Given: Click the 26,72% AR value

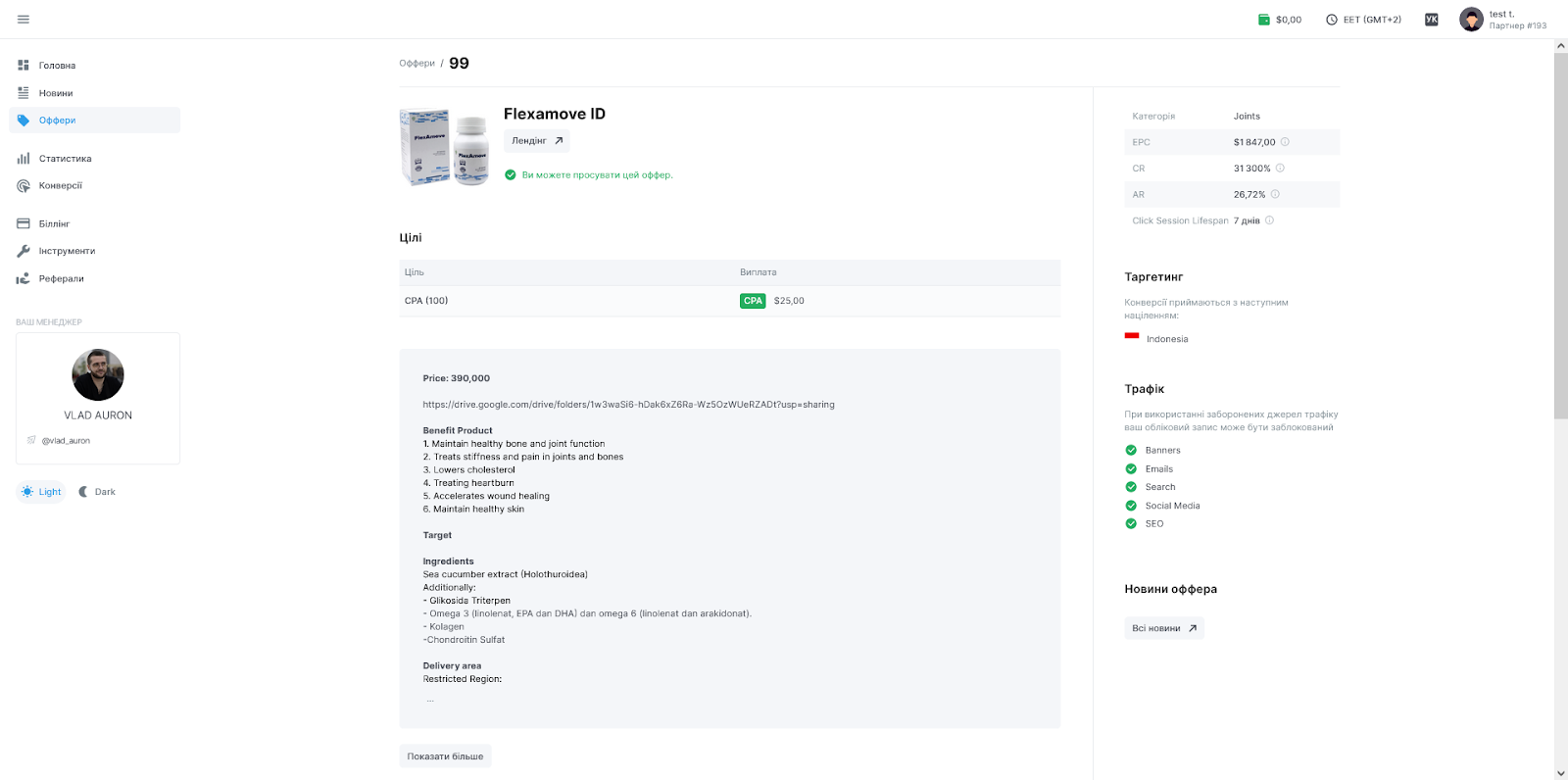Looking at the screenshot, I should (1249, 194).
